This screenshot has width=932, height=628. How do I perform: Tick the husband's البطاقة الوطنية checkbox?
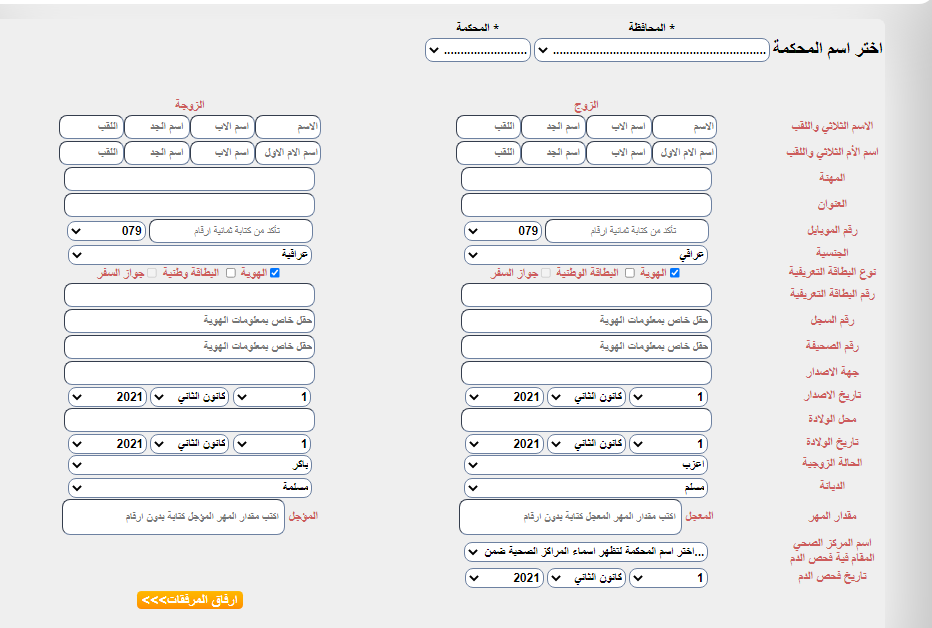(629, 273)
